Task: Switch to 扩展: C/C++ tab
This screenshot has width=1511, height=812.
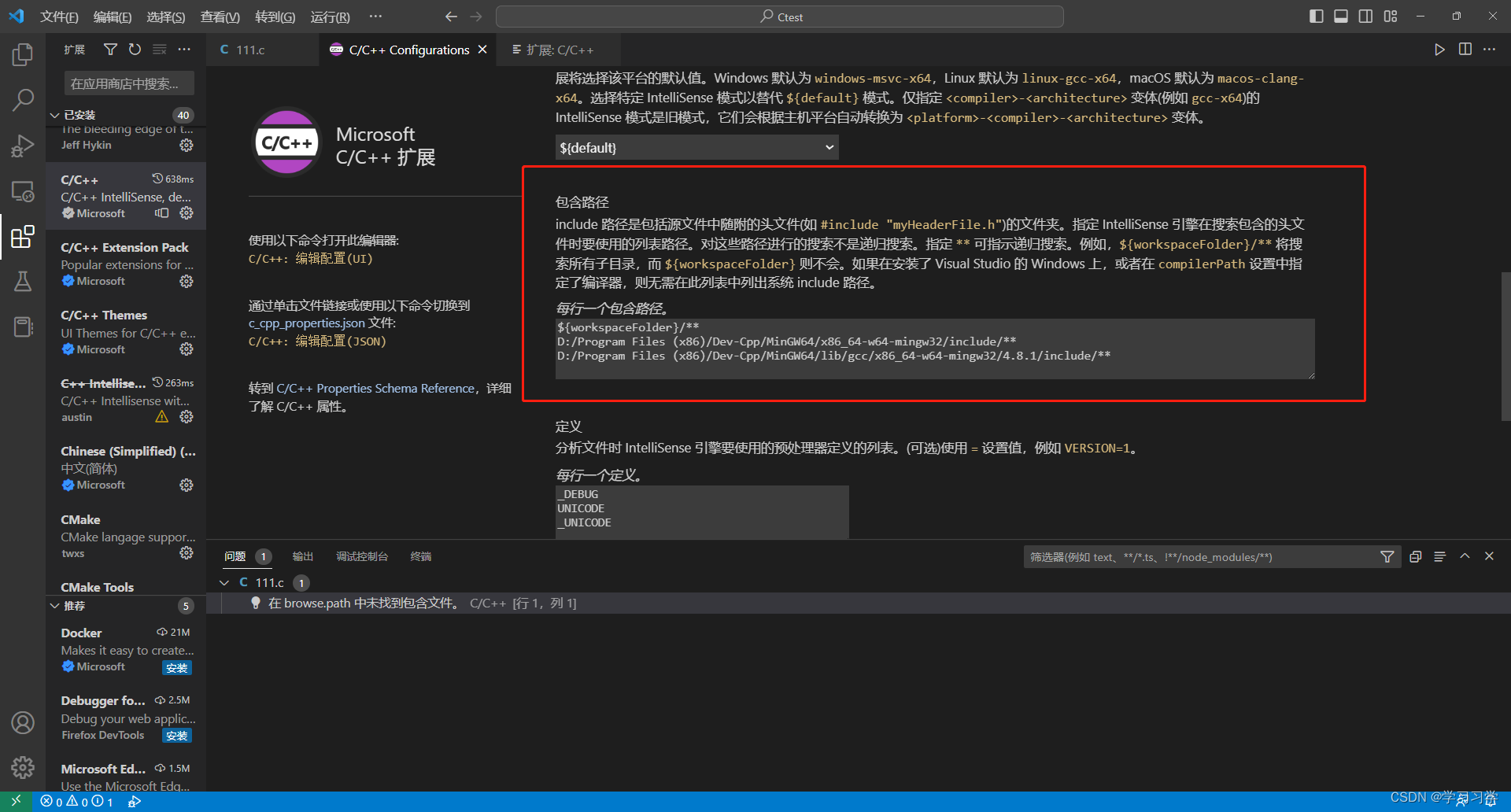Action: (560, 50)
